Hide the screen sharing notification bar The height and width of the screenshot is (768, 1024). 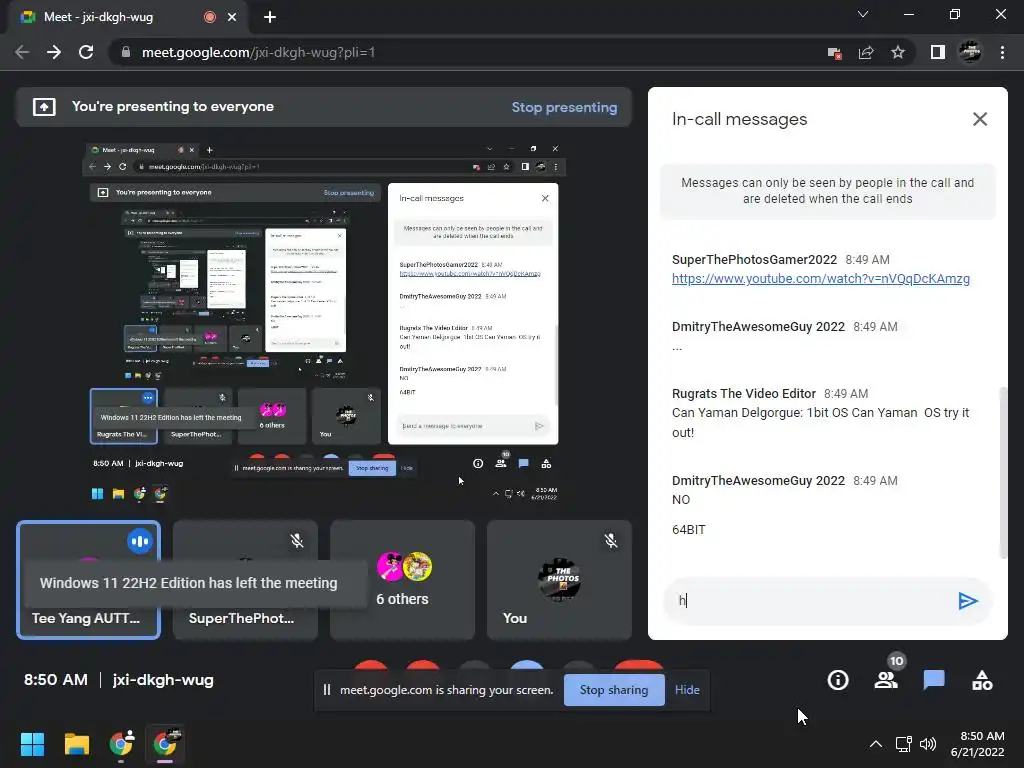click(687, 690)
